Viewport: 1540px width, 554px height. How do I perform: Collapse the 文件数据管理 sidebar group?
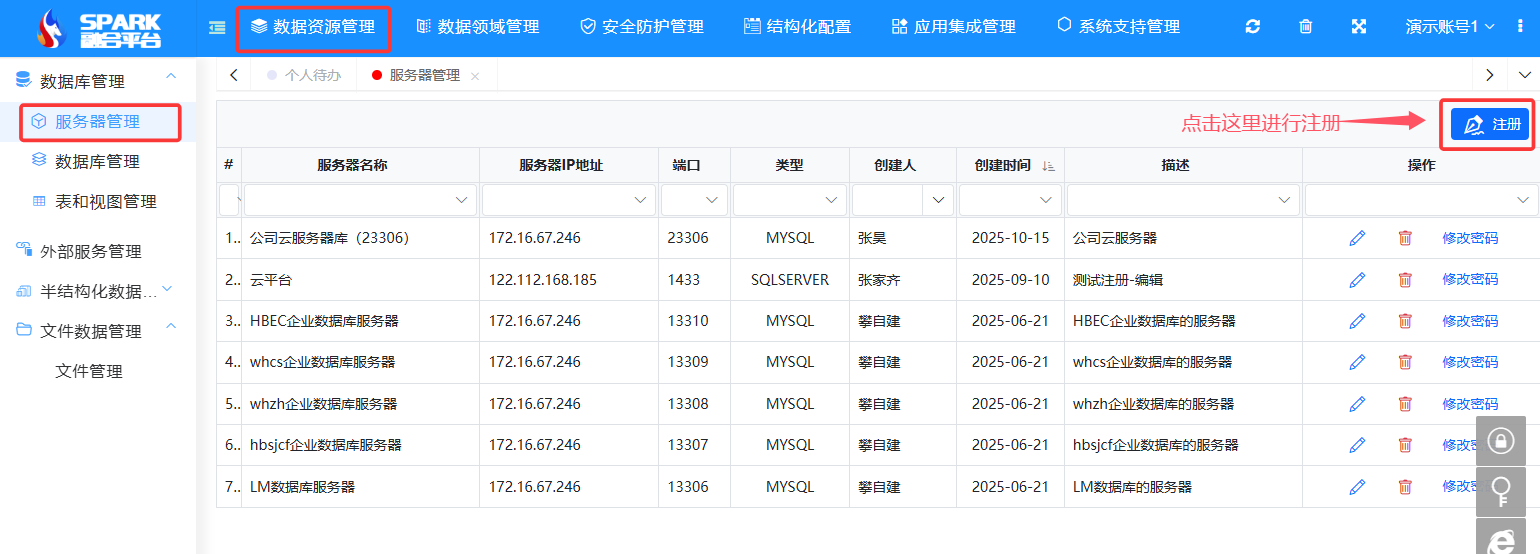pos(171,326)
